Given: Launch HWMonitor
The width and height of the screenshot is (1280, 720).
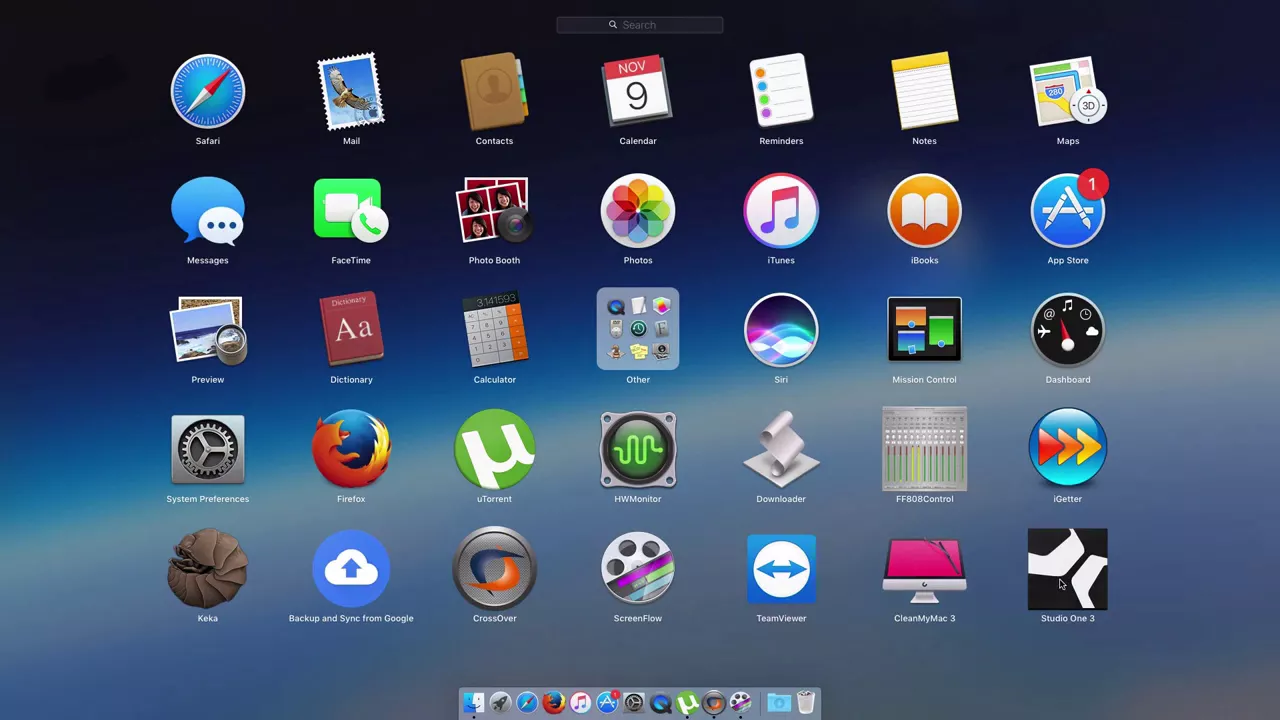Looking at the screenshot, I should pyautogui.click(x=637, y=450).
